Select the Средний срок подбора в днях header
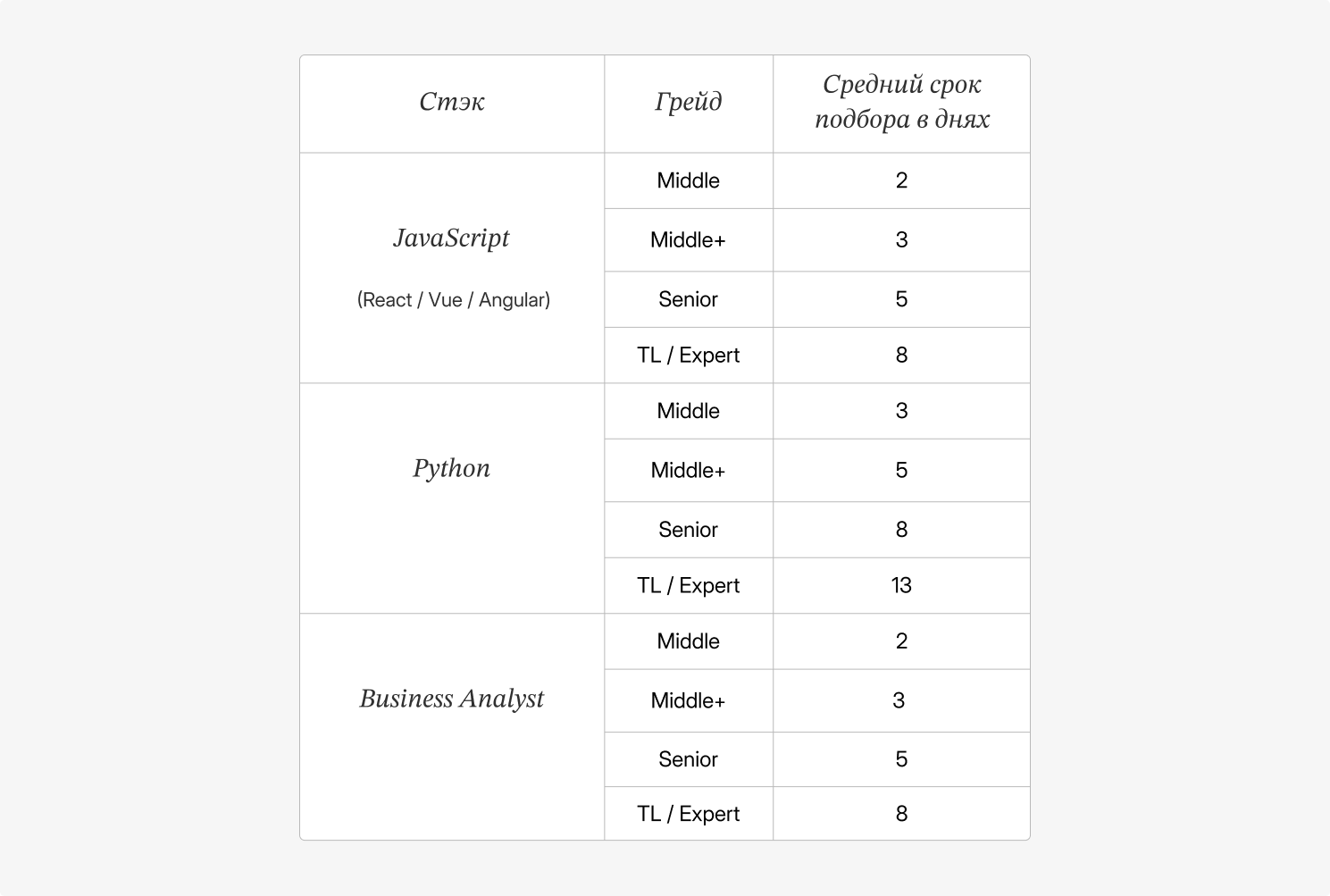This screenshot has width=1330, height=896. pyautogui.click(x=902, y=102)
